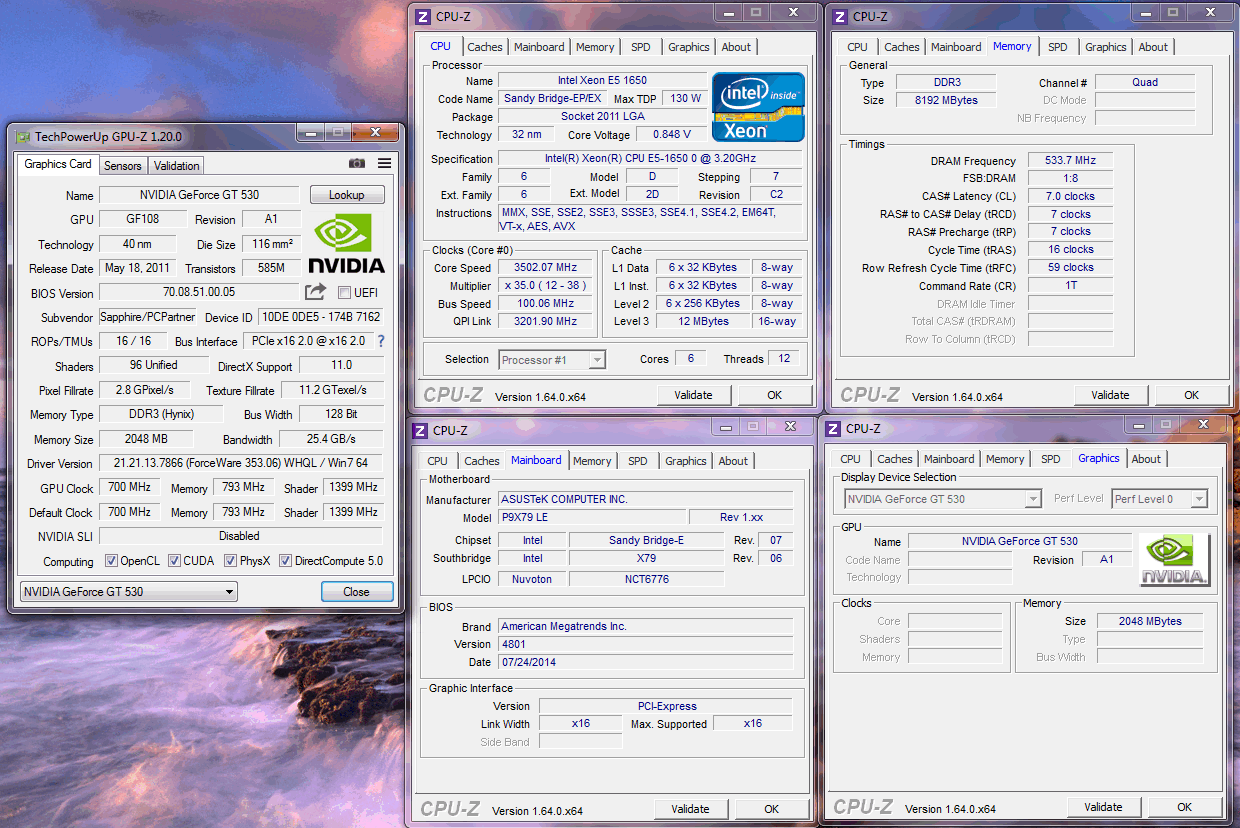Open the Perf Level dropdown
This screenshot has height=828, width=1240.
click(x=1159, y=499)
